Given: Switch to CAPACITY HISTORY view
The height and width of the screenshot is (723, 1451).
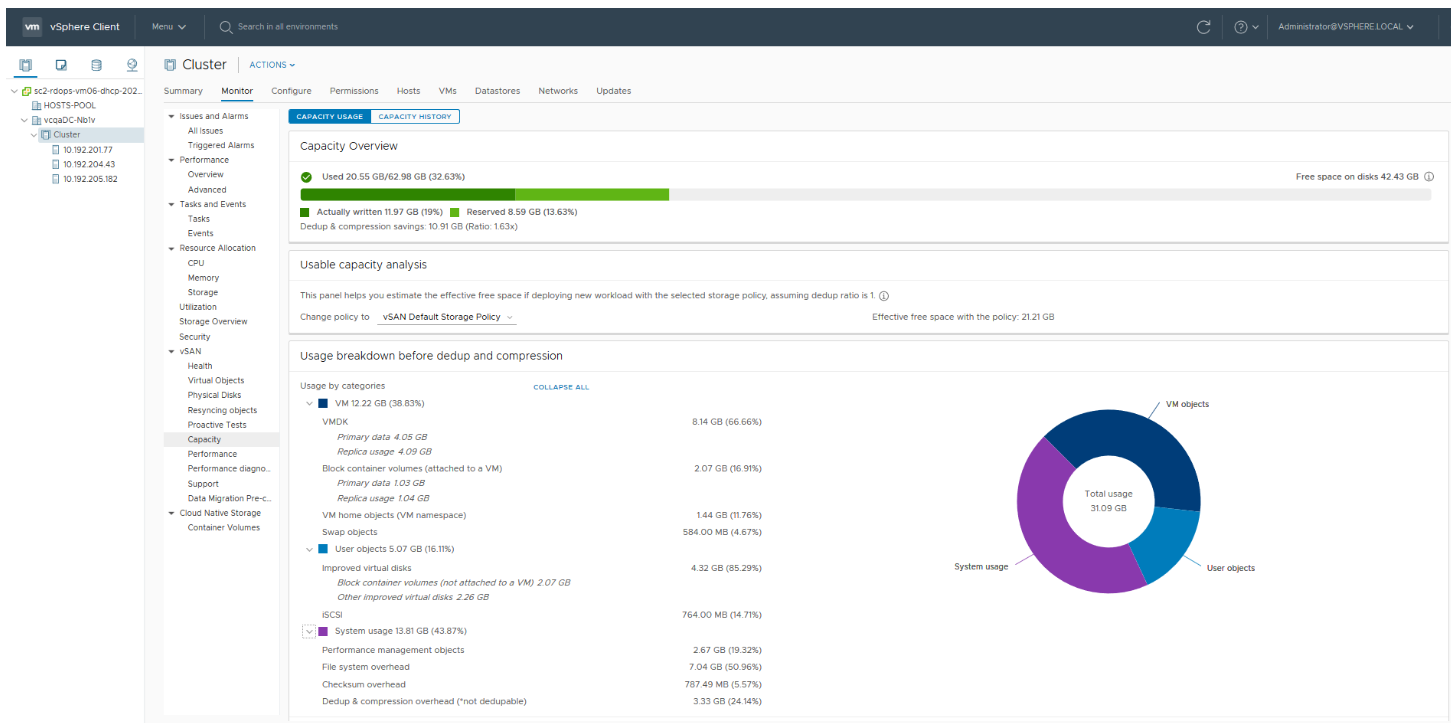Looking at the screenshot, I should [415, 116].
